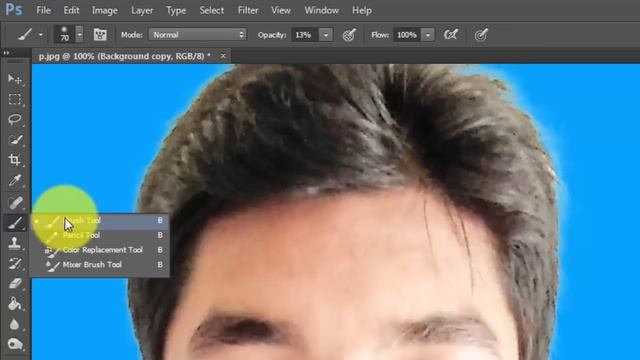
Task: Toggle pressure for opacity button
Action: 349,35
